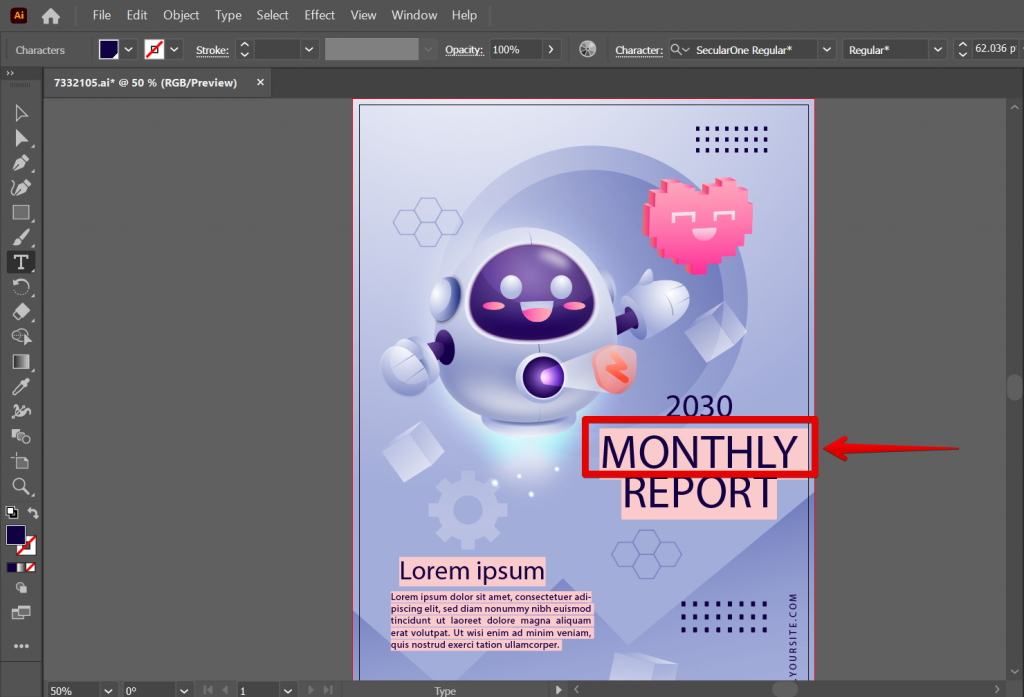Open the Window menu
The image size is (1024, 697).
(414, 15)
